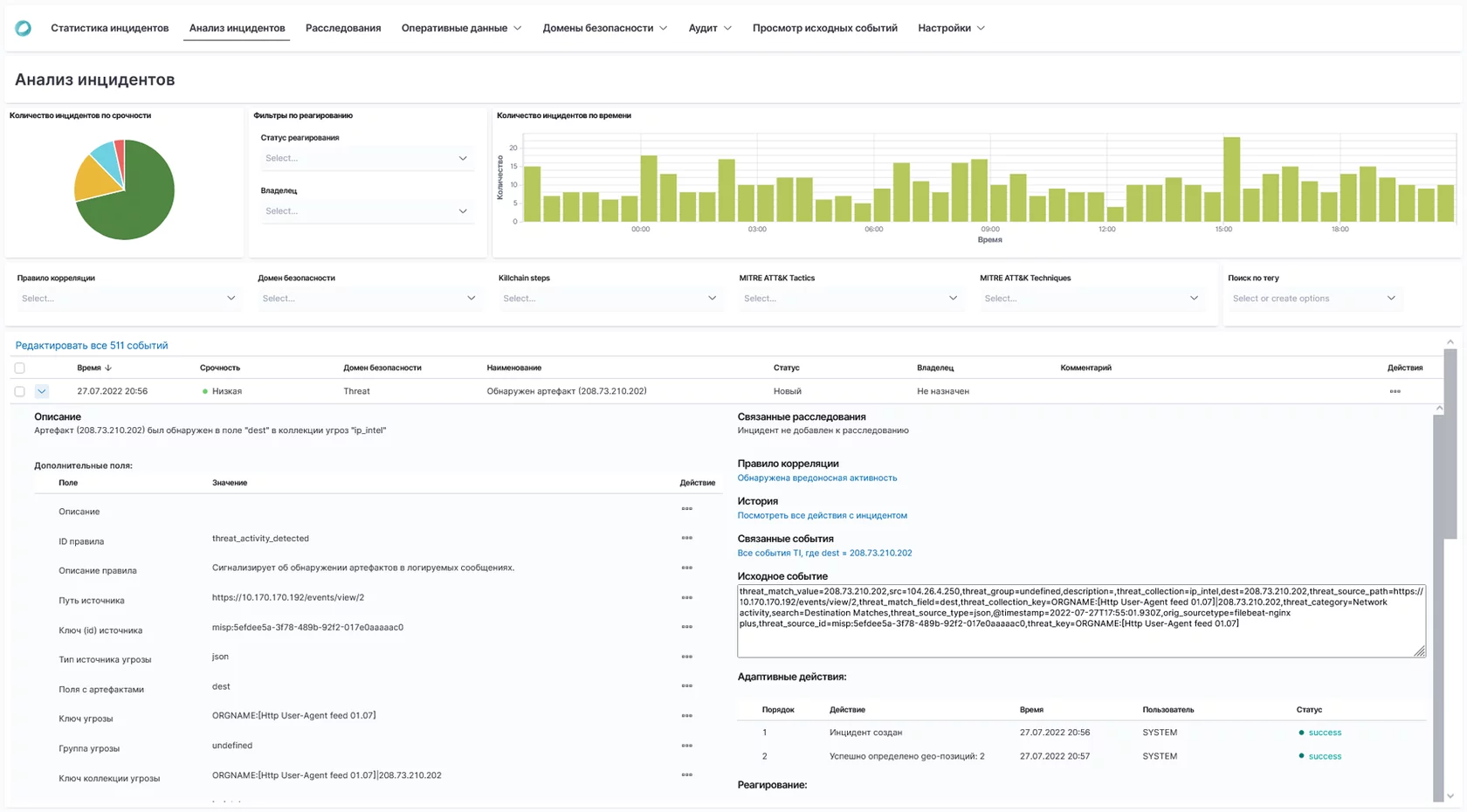Click the Редактировать все 511 событий link
The width and height of the screenshot is (1467, 812).
91,345
